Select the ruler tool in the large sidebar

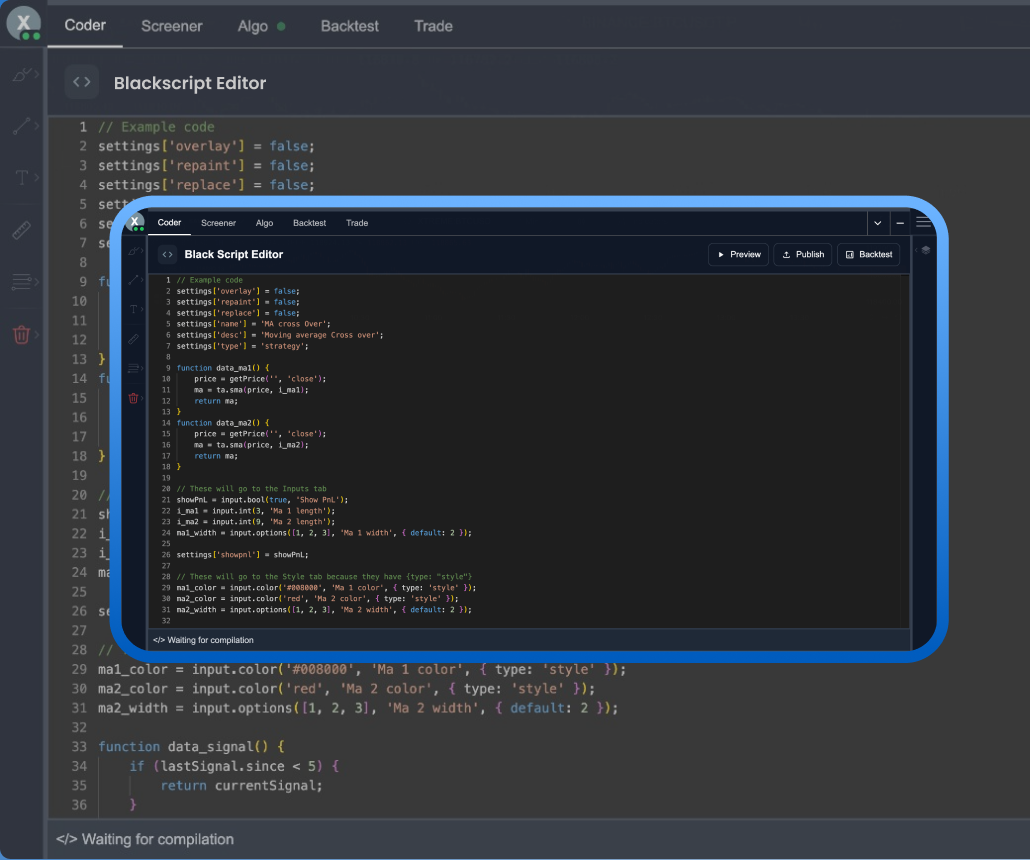point(21,230)
